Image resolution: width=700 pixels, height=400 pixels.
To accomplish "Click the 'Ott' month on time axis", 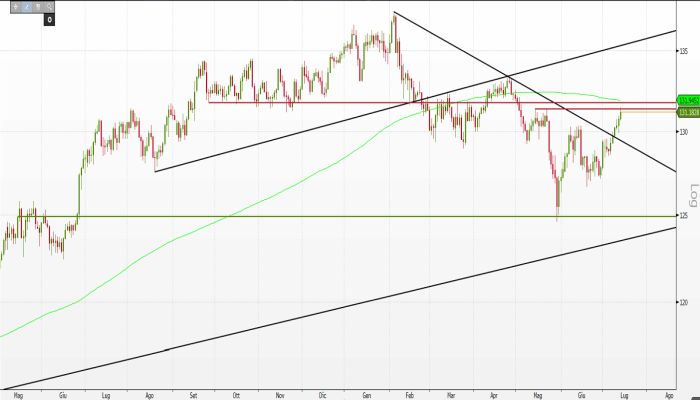I will (x=235, y=395).
